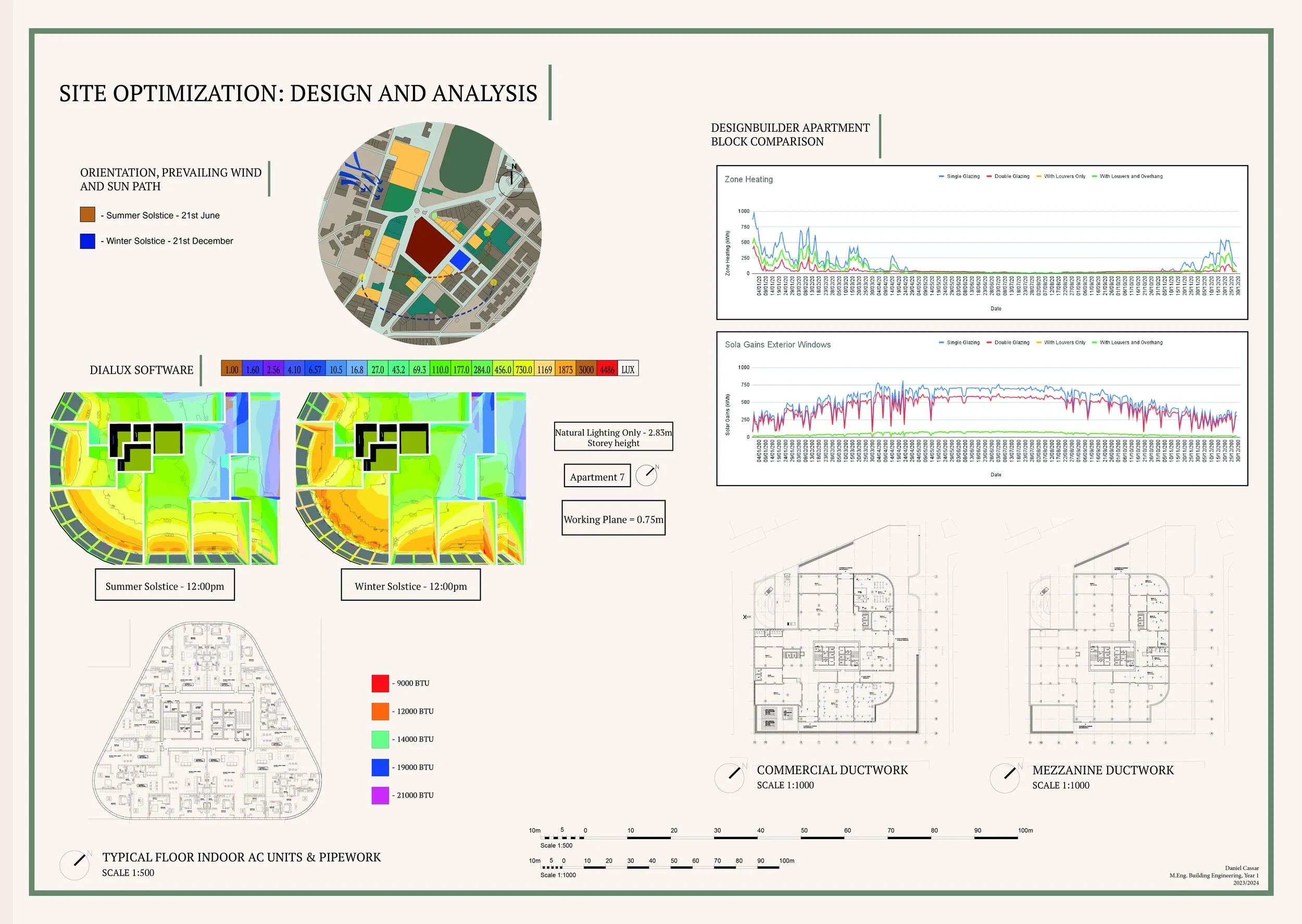
Task: Click the Summer Solstice - 12:00pm label box
Action: click(x=165, y=585)
